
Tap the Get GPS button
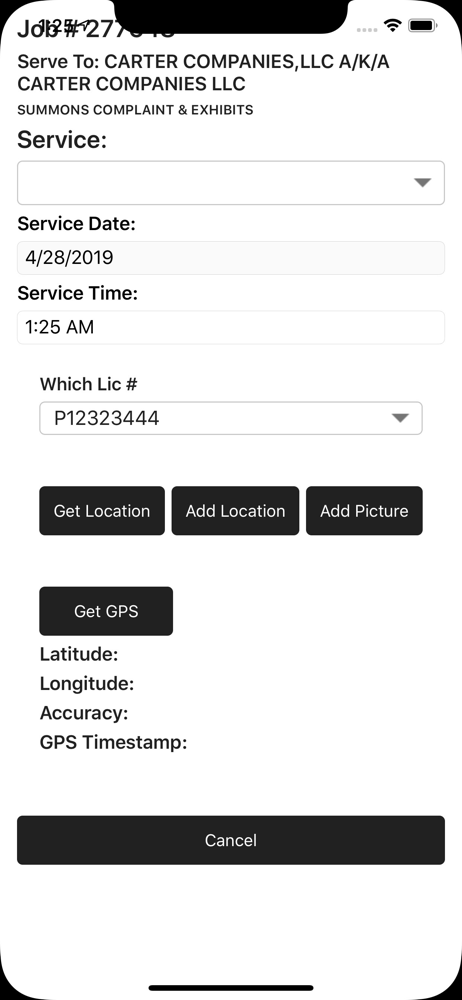[106, 611]
